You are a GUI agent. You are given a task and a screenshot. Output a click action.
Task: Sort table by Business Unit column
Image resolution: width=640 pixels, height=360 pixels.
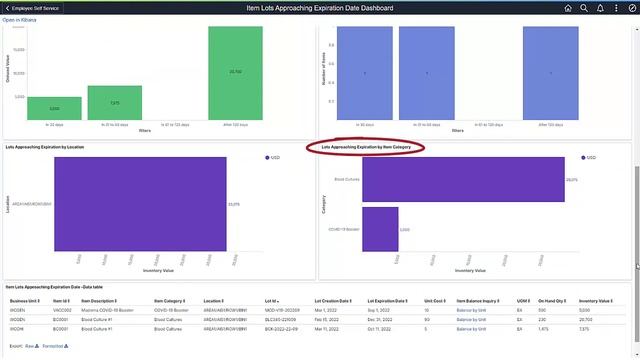24,301
